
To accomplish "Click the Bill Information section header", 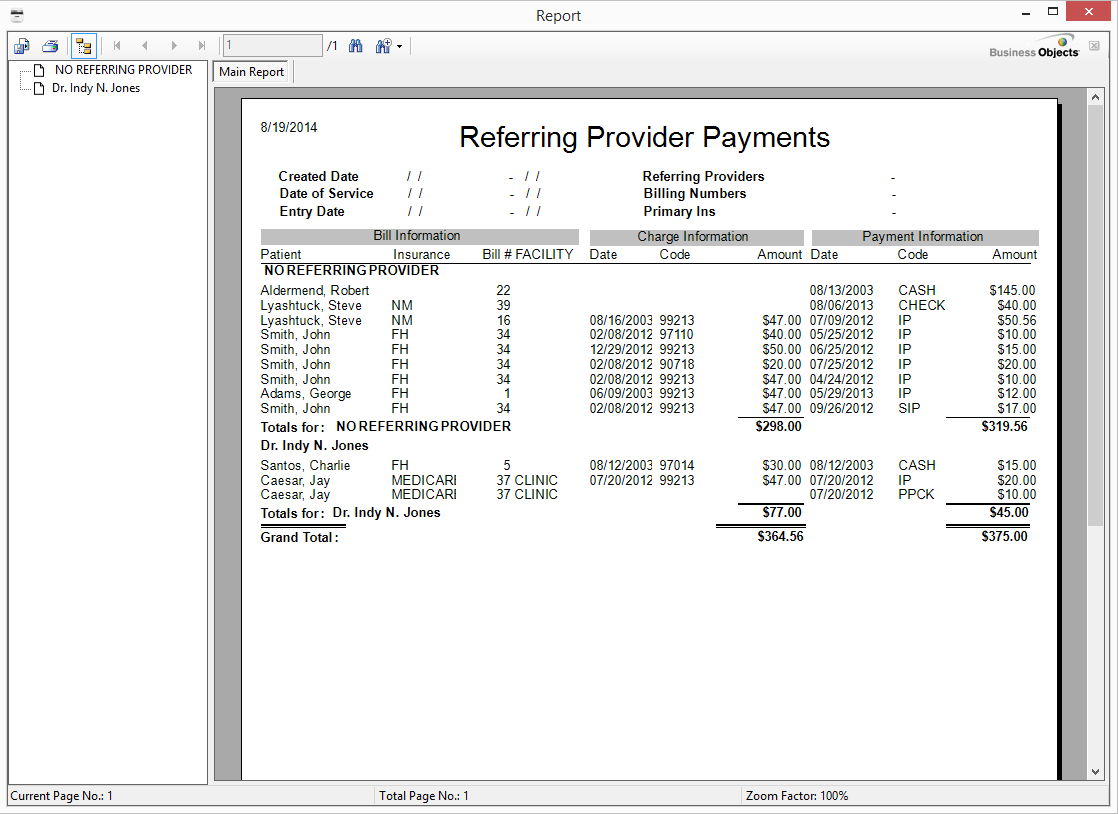I will pos(419,236).
